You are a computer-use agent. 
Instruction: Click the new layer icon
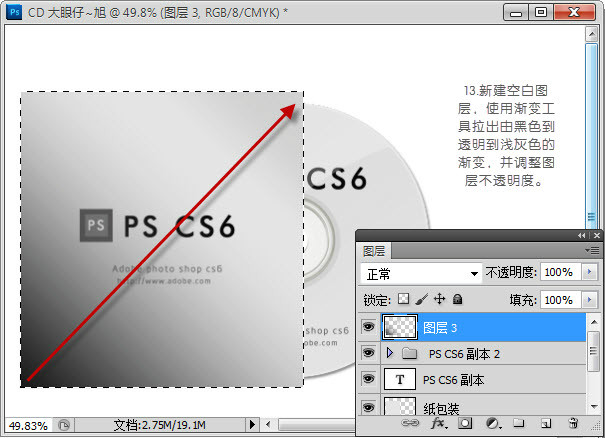click(546, 425)
